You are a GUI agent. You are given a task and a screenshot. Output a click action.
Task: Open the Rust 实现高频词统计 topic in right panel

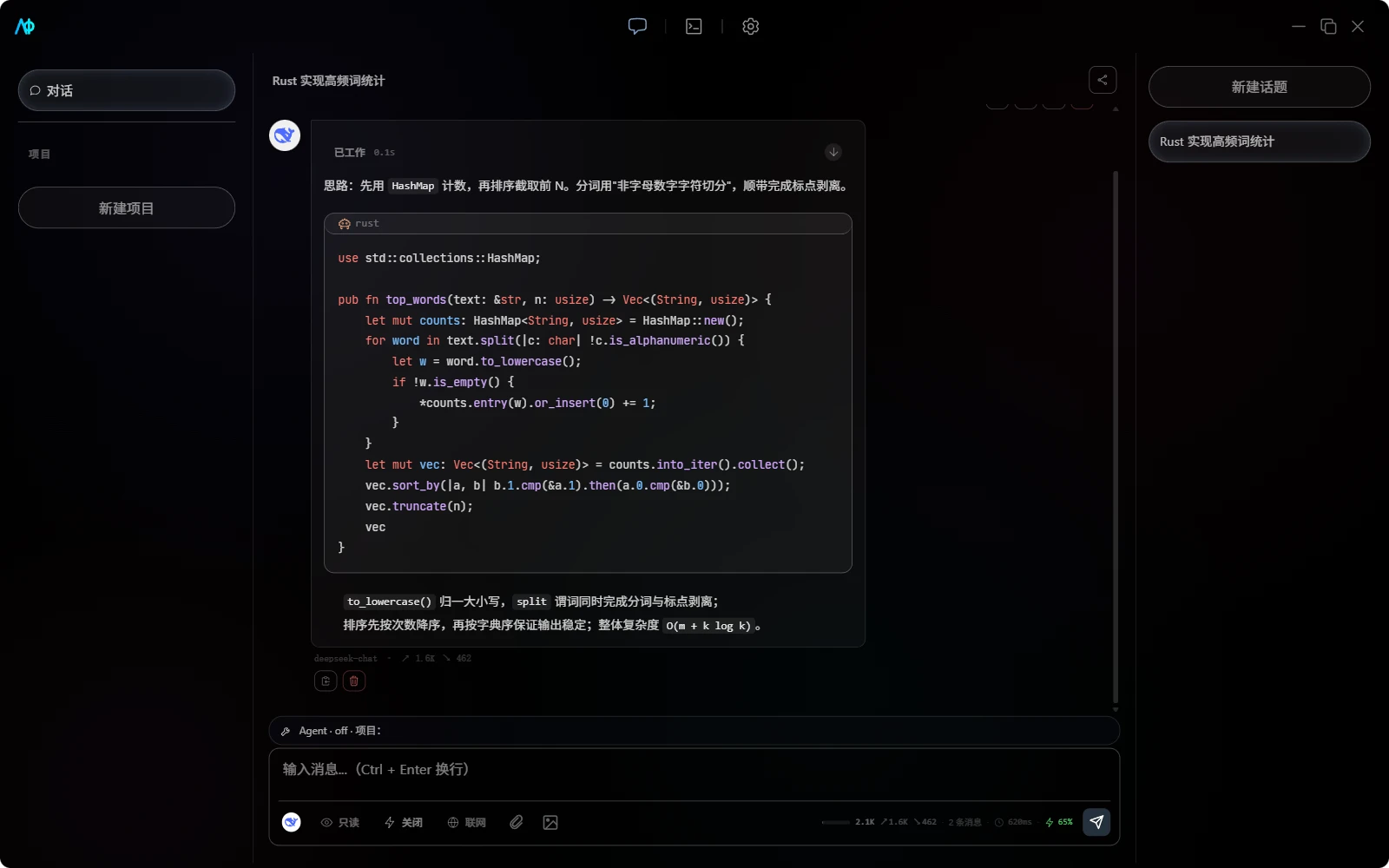[x=1260, y=141]
